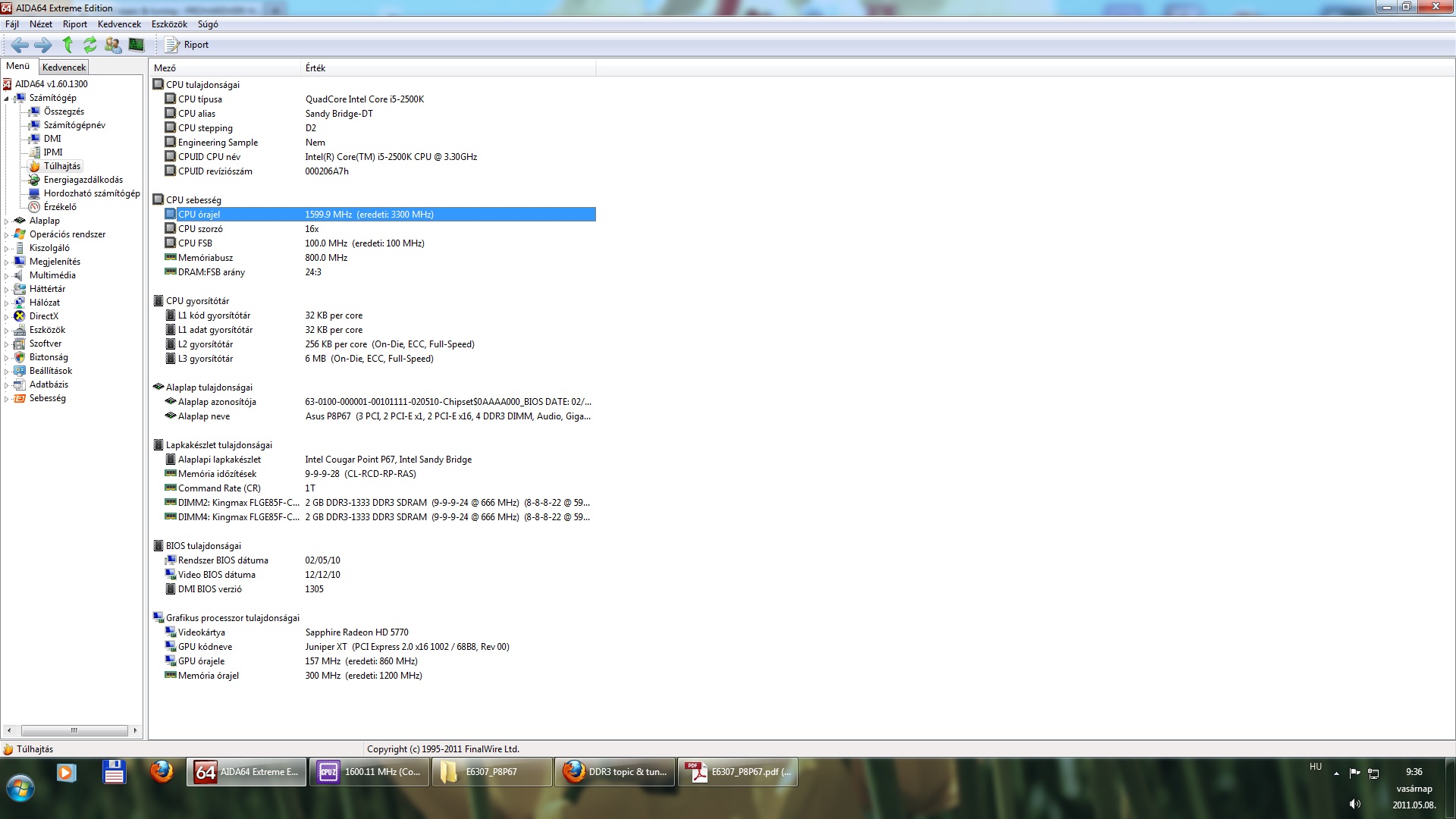This screenshot has height=819, width=1456.
Task: Click the Mező column header
Action: coord(225,68)
